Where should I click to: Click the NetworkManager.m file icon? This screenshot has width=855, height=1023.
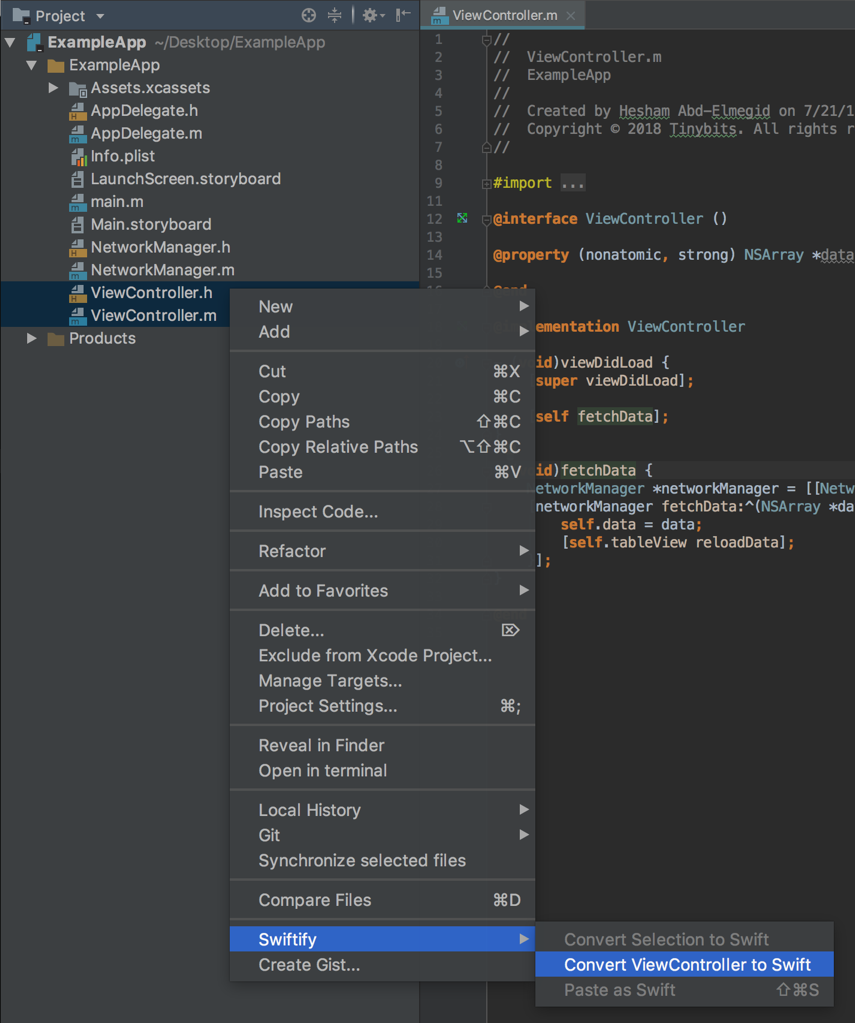[x=77, y=270]
